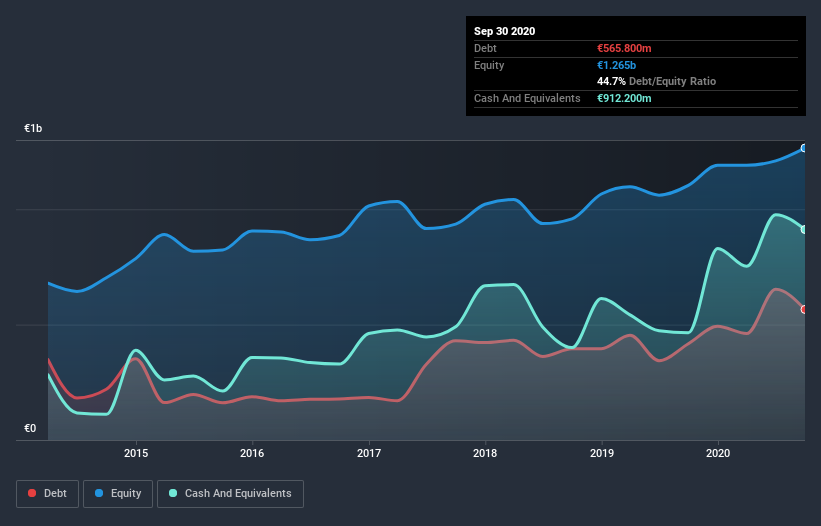Click the 2017 x-axis label
This screenshot has height=526, width=821.
369,453
